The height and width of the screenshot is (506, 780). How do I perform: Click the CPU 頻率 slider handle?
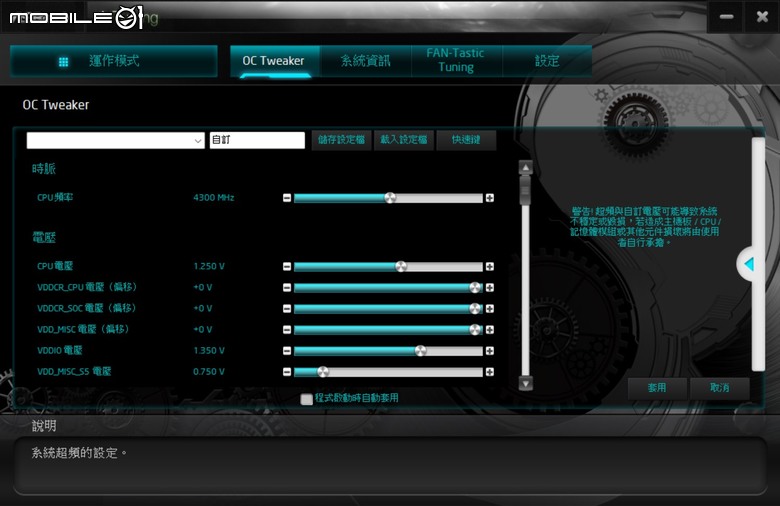(x=390, y=198)
